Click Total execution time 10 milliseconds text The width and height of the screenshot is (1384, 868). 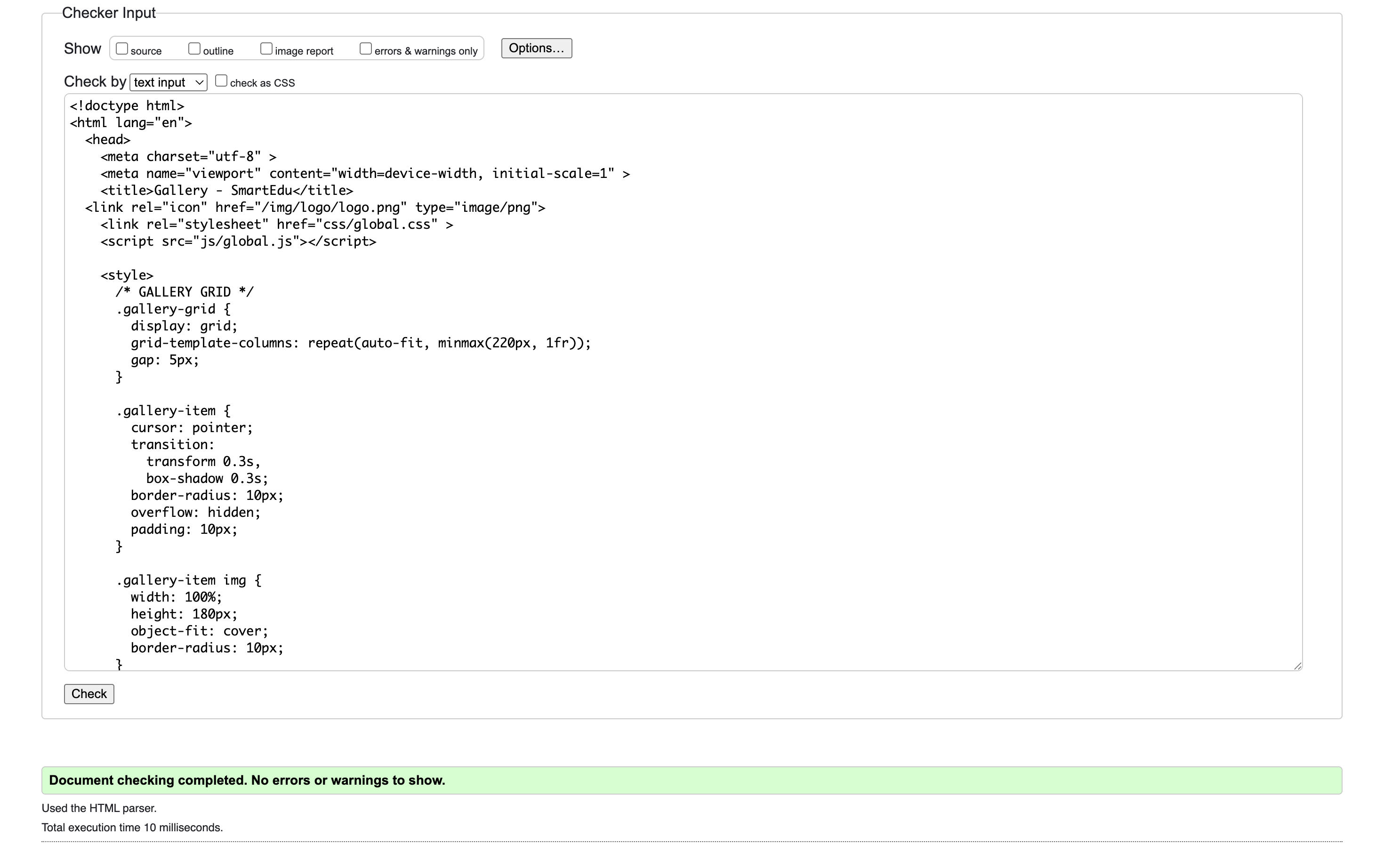132,827
